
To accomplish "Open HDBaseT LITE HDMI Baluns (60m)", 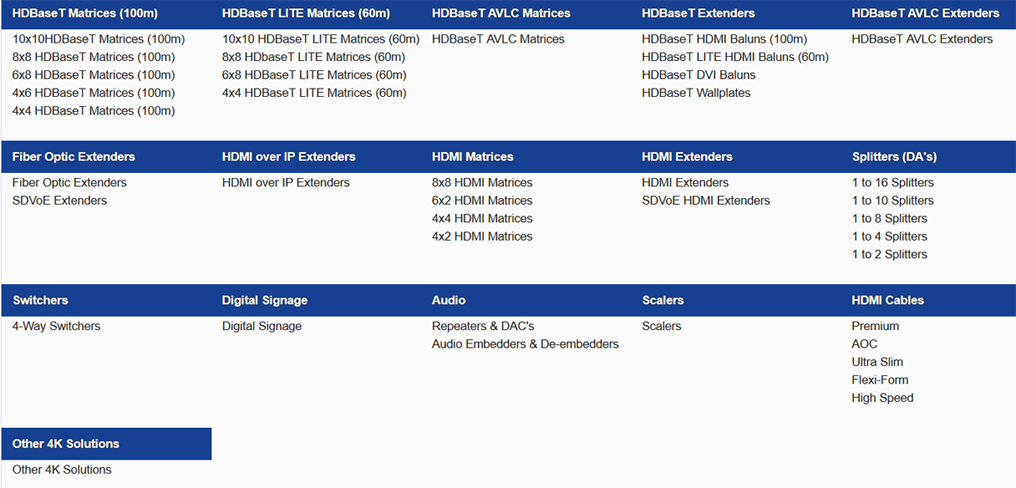I will tap(735, 57).
